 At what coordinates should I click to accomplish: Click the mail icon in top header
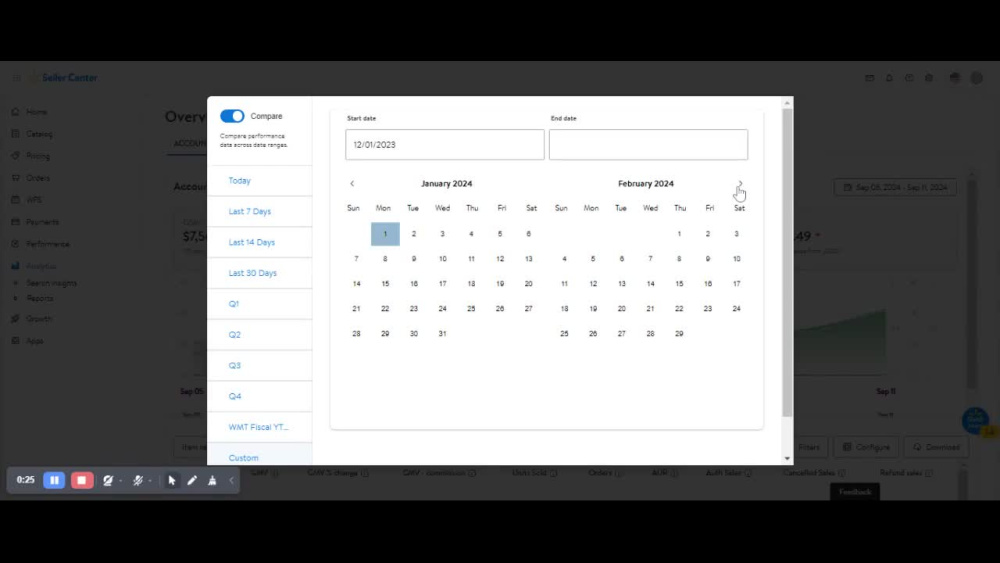869,78
